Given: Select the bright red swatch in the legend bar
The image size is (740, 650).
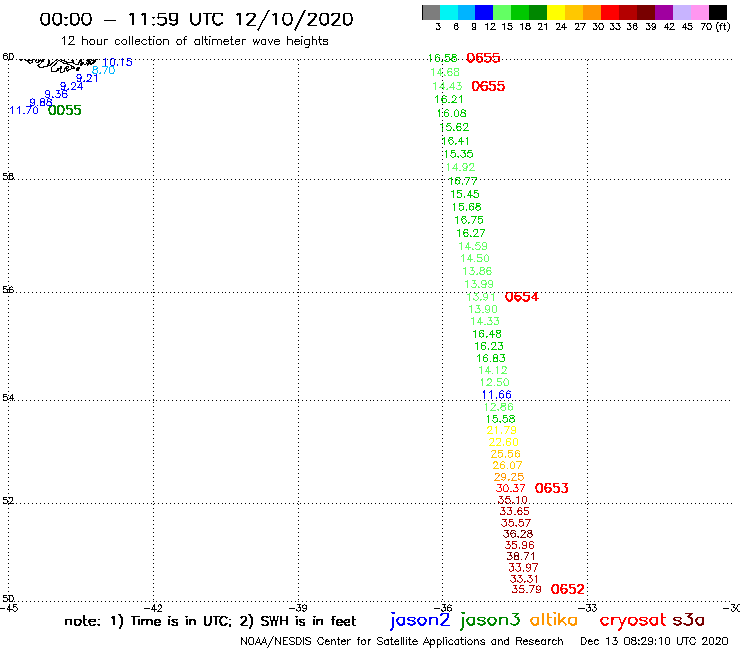Looking at the screenshot, I should point(610,12).
